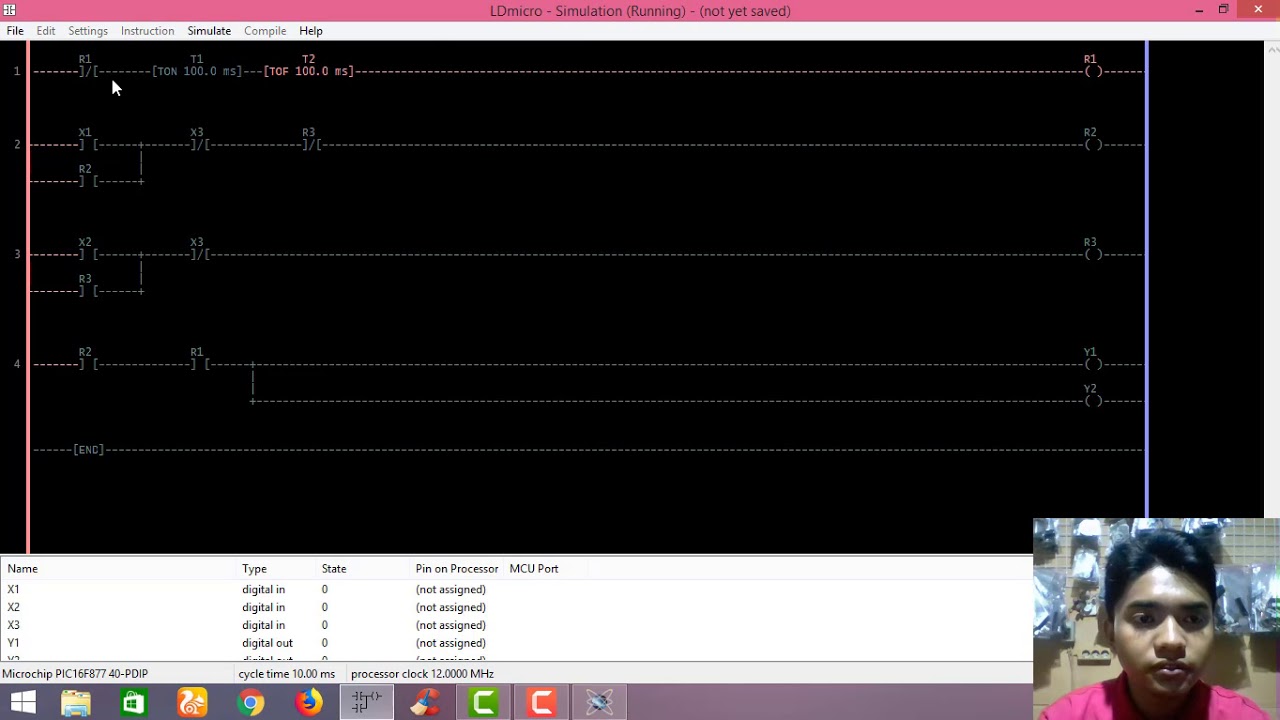Open the green Camtasia taskbar icon

coord(484,703)
